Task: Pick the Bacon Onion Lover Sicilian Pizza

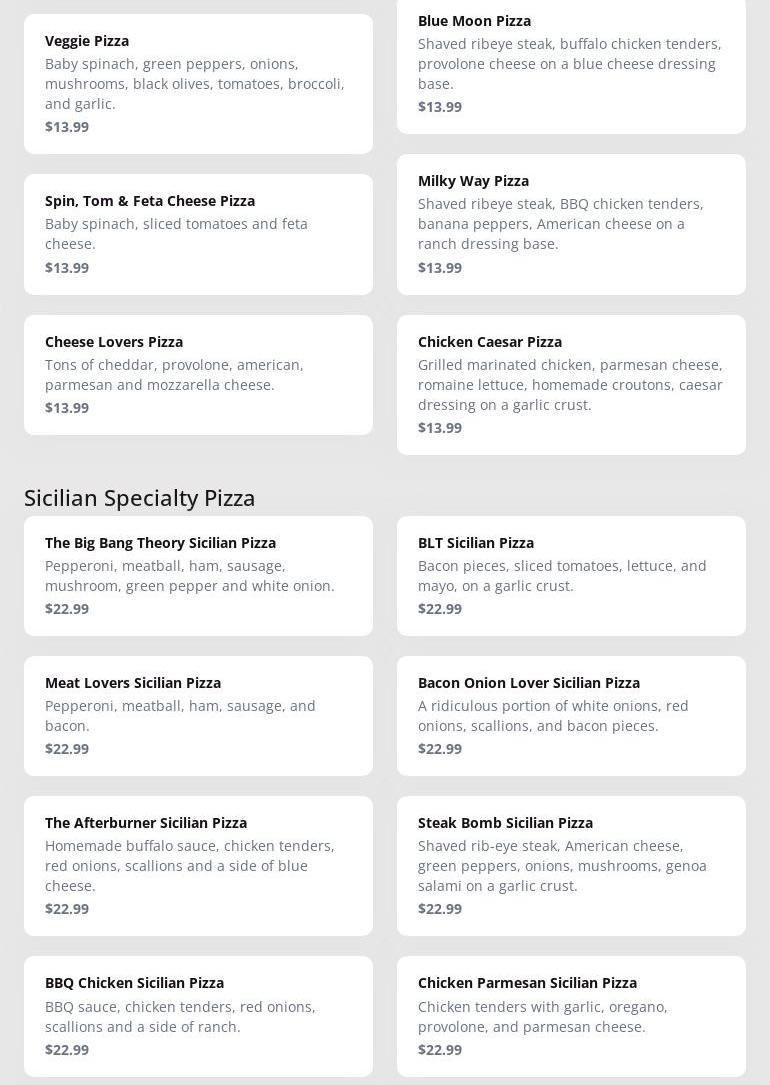Action: [x=571, y=715]
